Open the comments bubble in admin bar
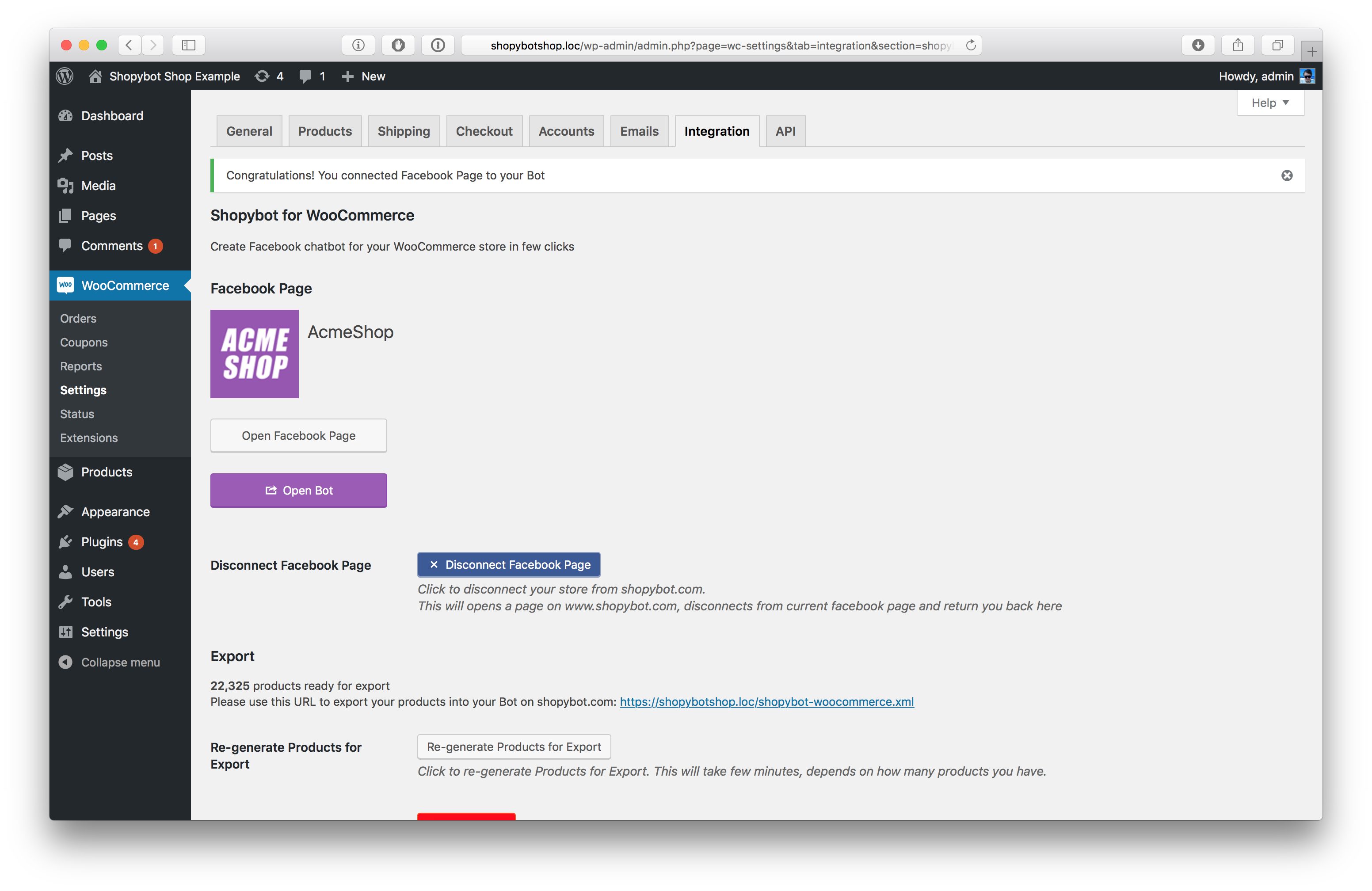This screenshot has height=891, width=1372. click(313, 76)
